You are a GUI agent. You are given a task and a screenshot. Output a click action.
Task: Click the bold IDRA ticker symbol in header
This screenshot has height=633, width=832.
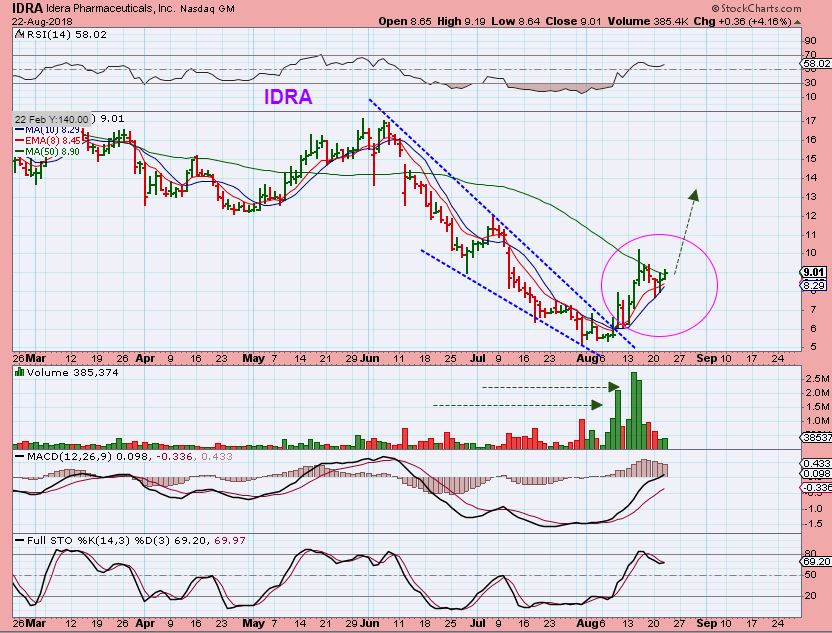(x=27, y=8)
